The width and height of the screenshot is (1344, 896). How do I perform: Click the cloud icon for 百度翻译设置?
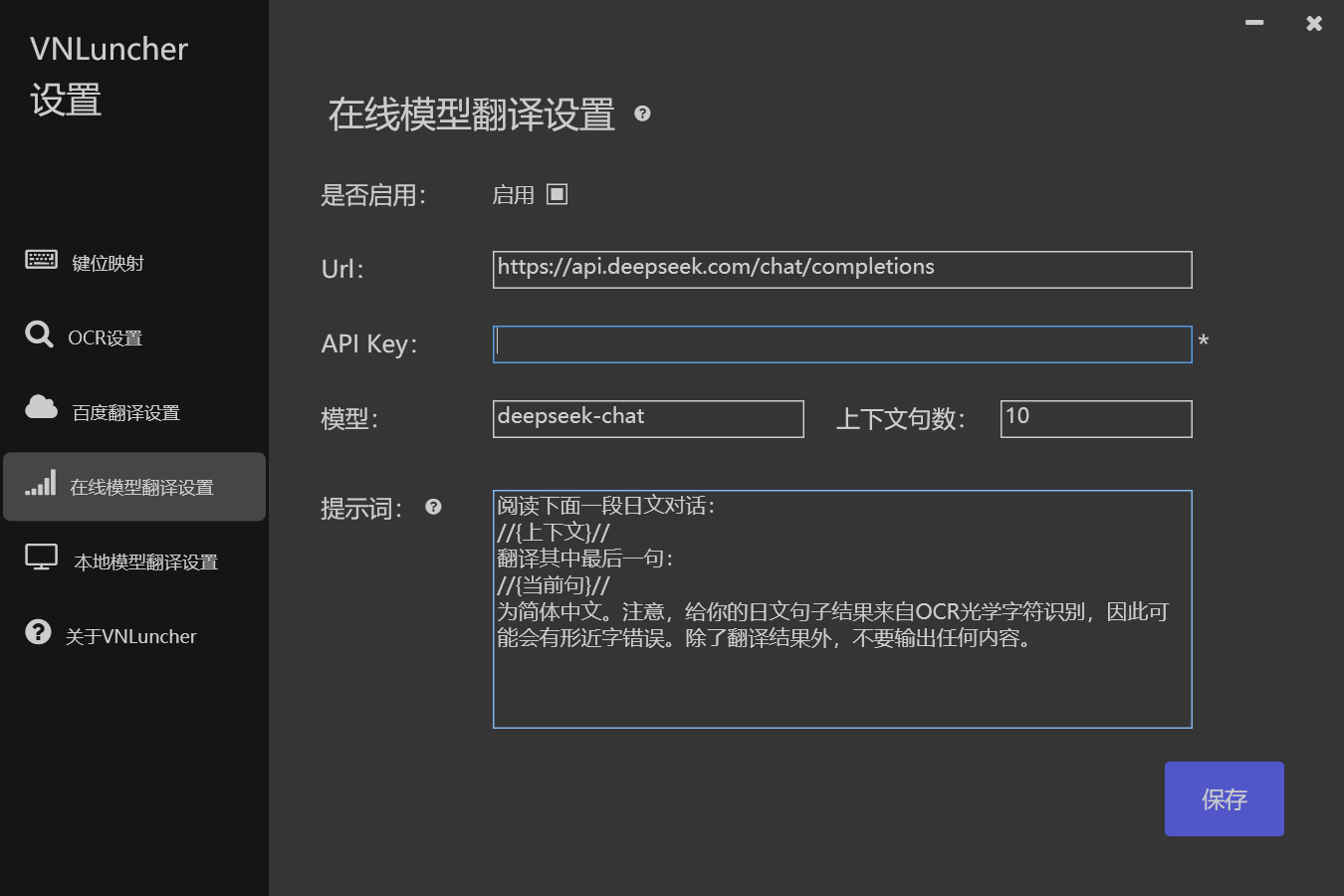(41, 406)
